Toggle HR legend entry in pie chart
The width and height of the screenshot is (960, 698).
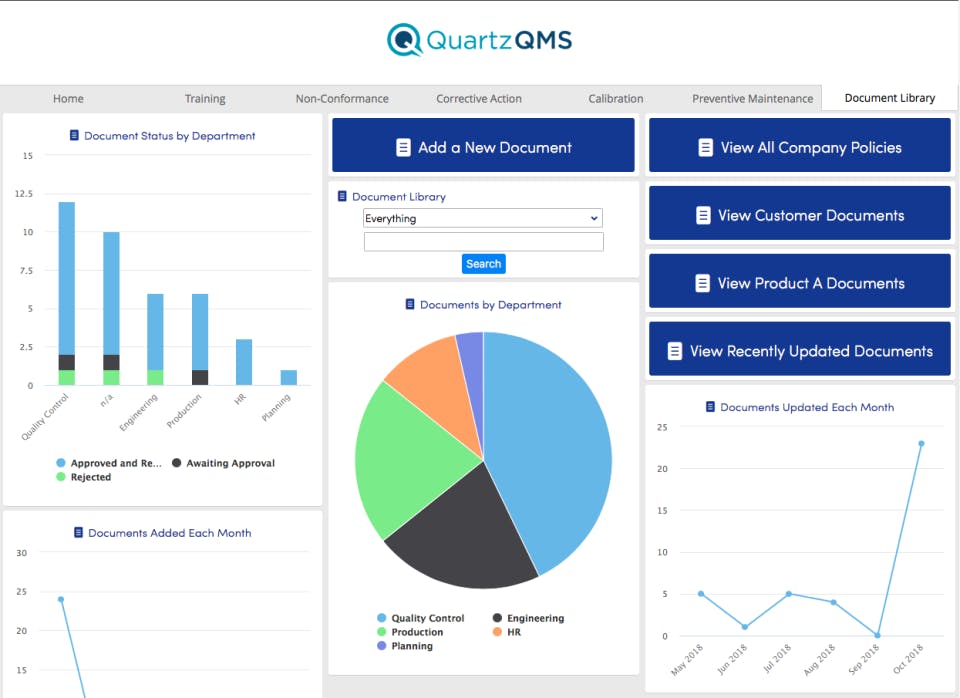pos(507,632)
